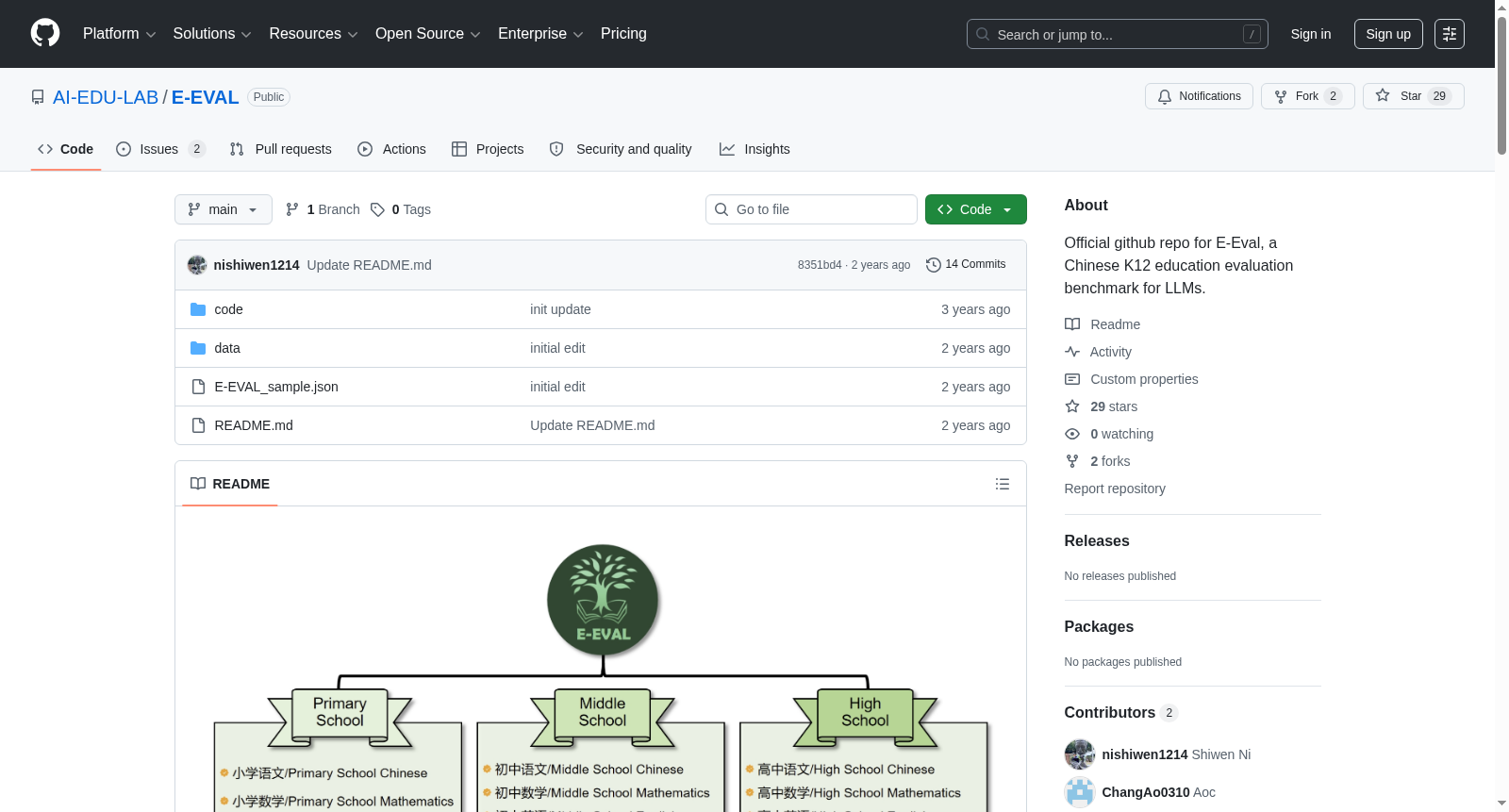Image resolution: width=1509 pixels, height=812 pixels.
Task: Go to the Actions tab
Action: [392, 149]
